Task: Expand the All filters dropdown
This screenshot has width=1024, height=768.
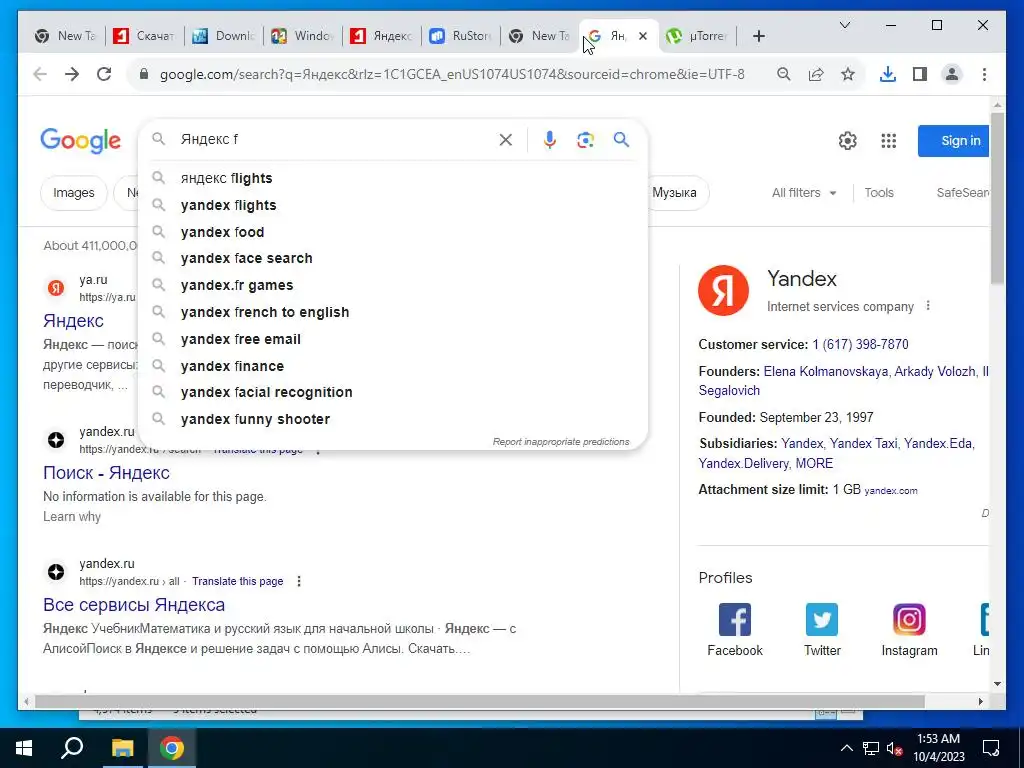Action: tap(804, 193)
